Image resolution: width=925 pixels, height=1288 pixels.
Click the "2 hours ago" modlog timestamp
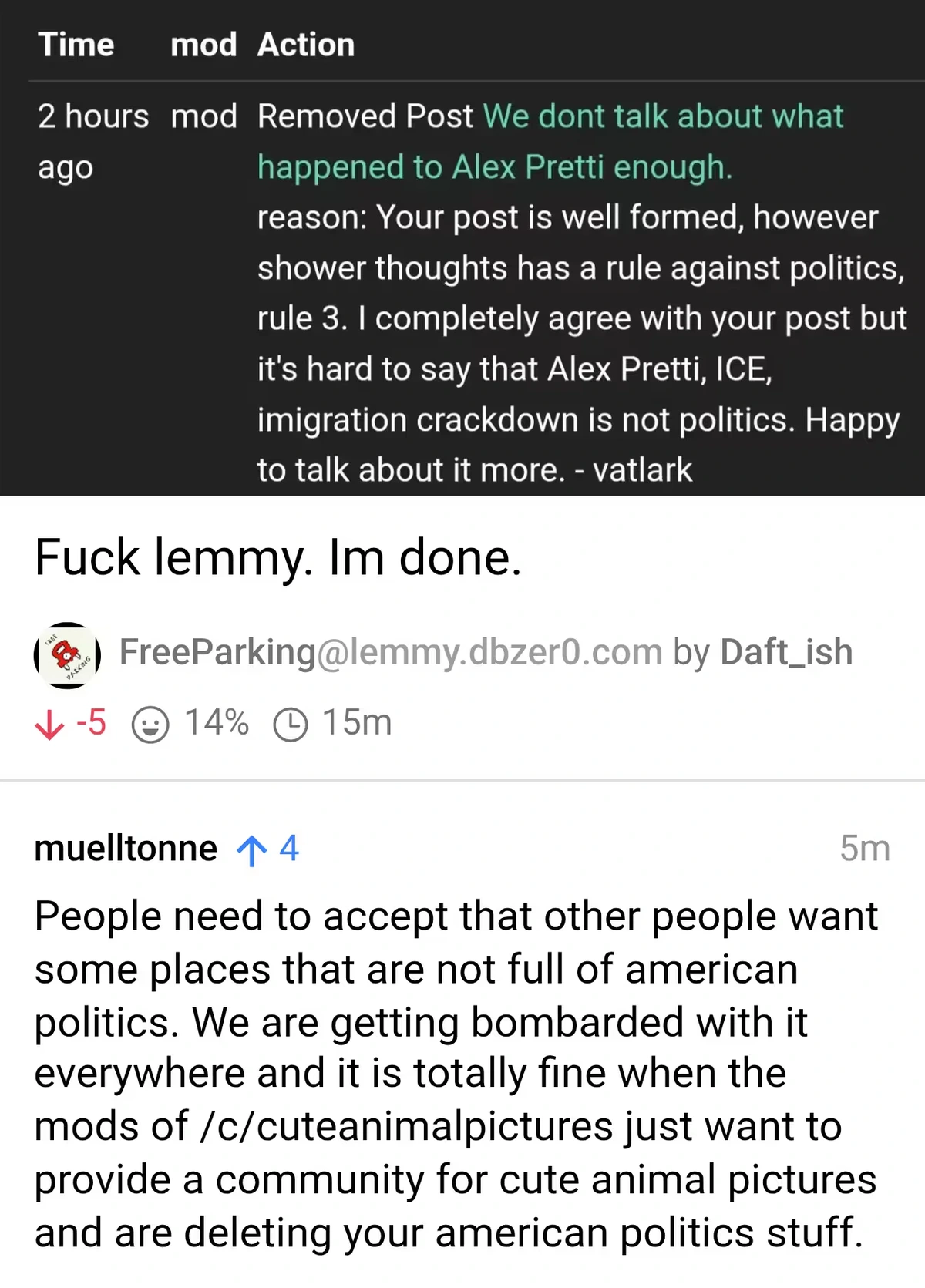(92, 141)
